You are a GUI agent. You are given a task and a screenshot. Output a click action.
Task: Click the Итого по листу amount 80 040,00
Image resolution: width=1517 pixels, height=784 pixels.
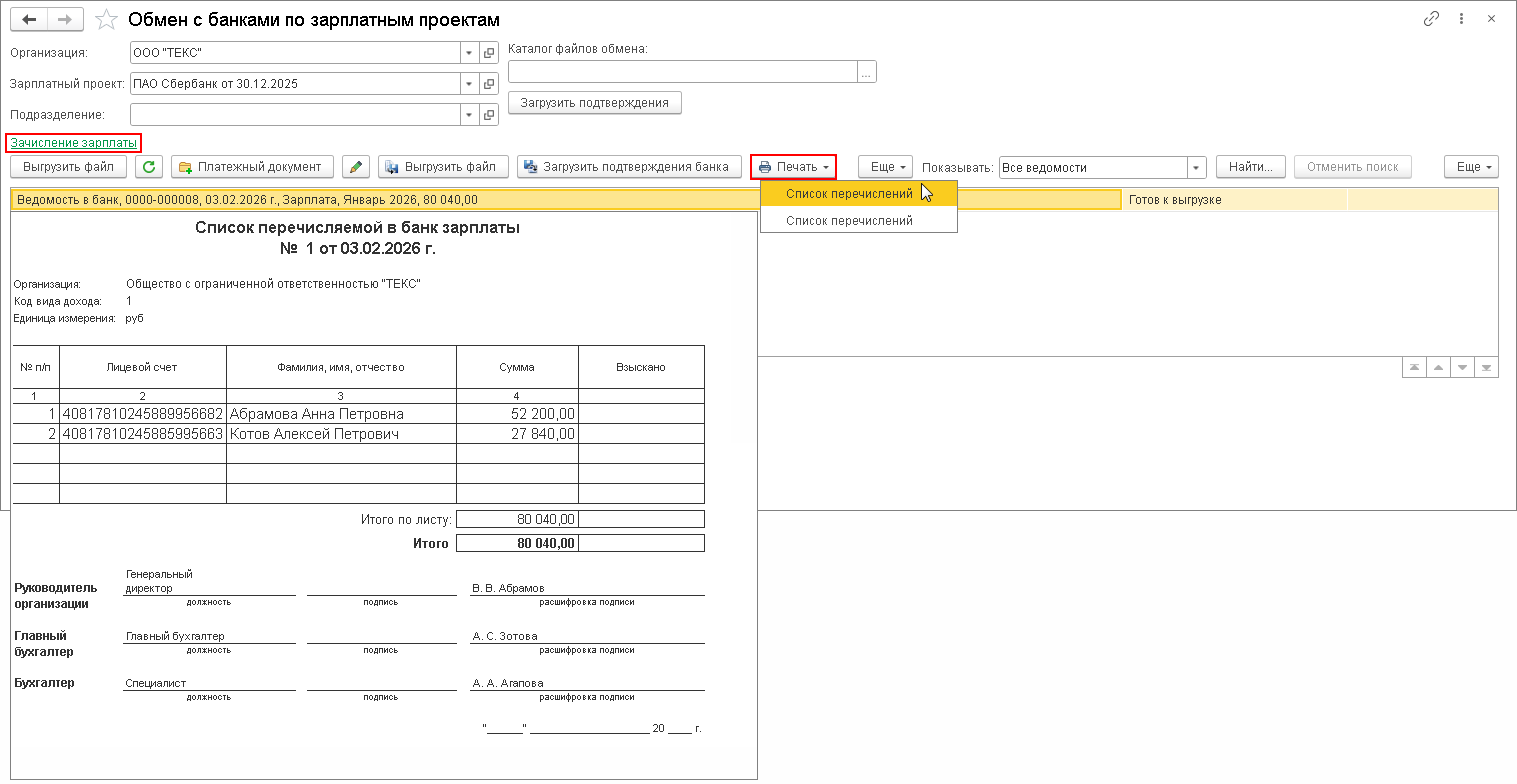[x=546, y=519]
